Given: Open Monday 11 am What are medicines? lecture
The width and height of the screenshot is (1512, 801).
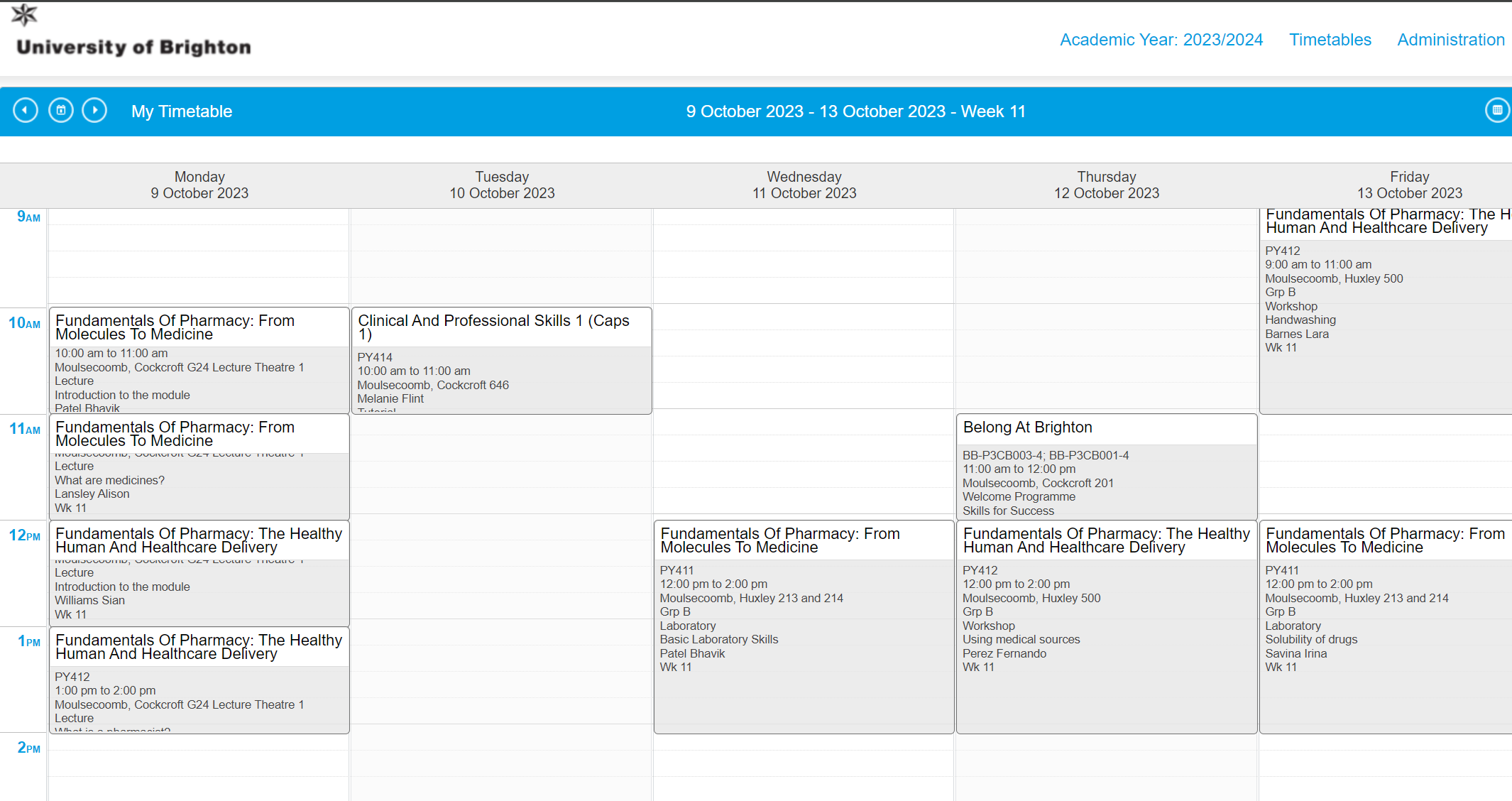Looking at the screenshot, I should [199, 467].
